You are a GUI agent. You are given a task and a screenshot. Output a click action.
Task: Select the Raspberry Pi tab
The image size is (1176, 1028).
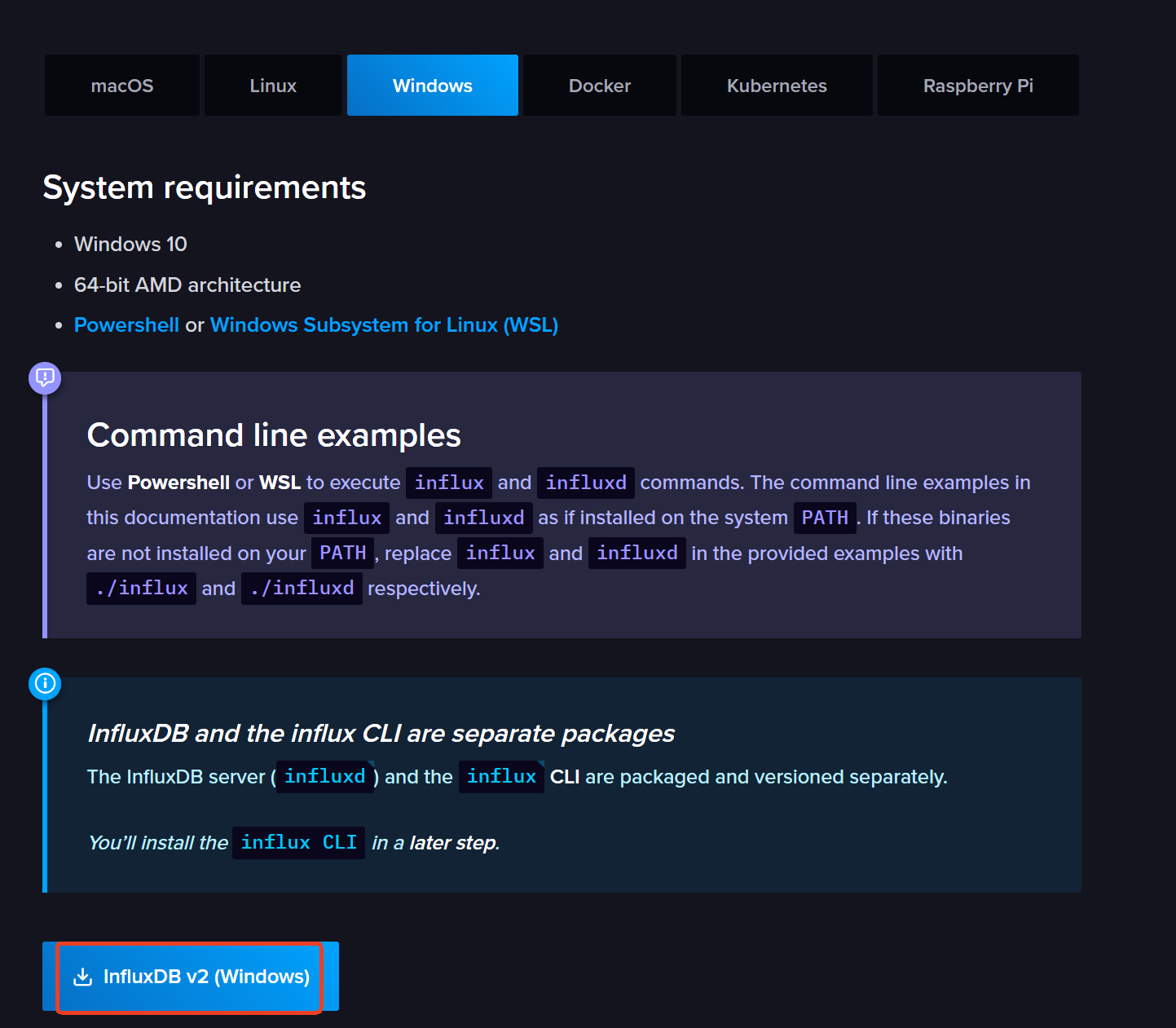977,86
